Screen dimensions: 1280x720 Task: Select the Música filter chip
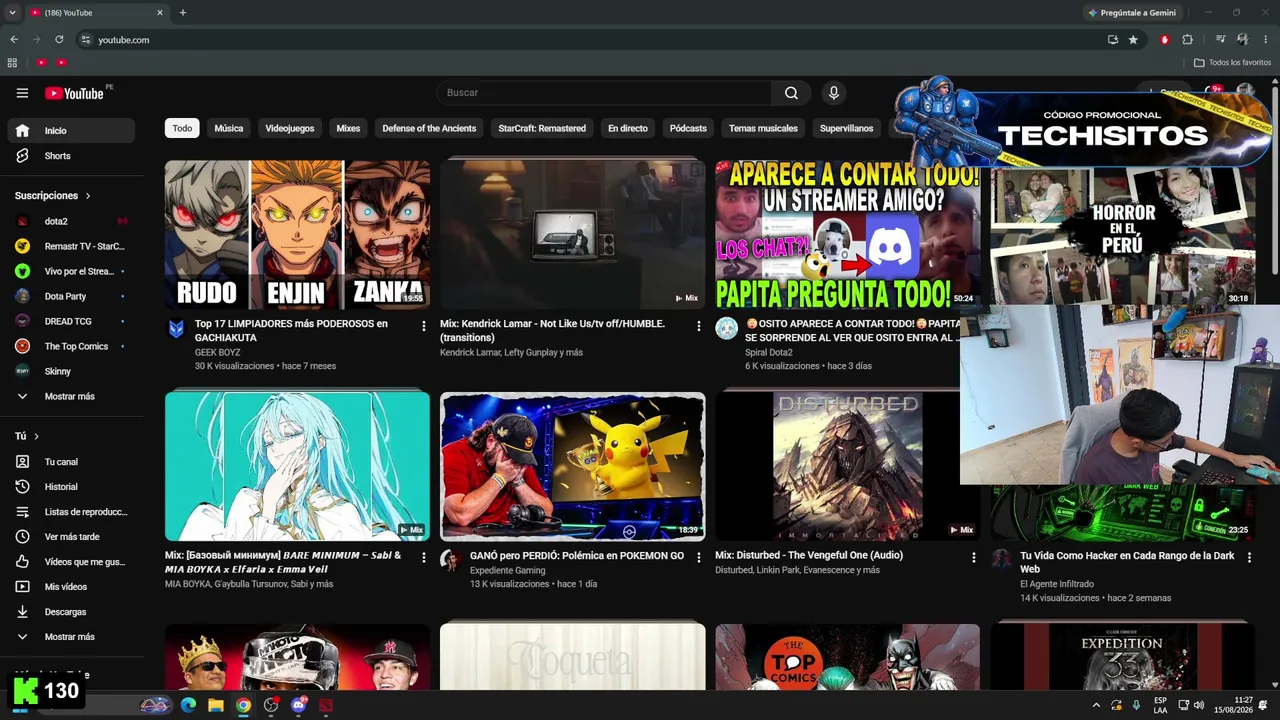(x=229, y=128)
